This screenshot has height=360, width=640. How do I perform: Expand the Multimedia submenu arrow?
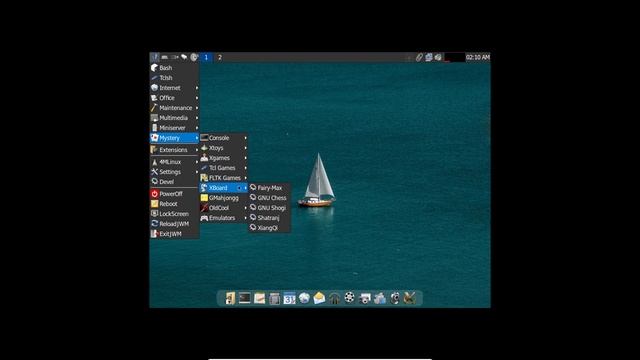pos(197,118)
